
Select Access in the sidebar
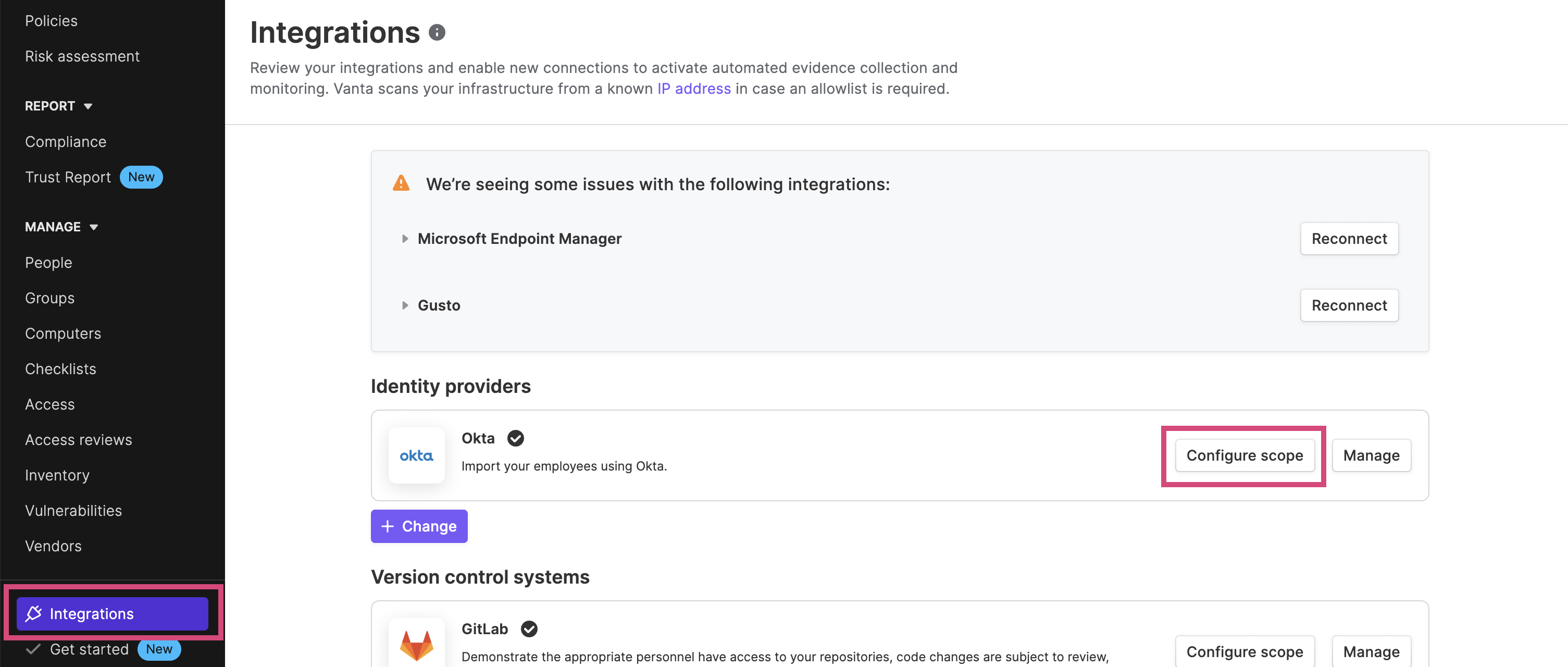(x=50, y=404)
